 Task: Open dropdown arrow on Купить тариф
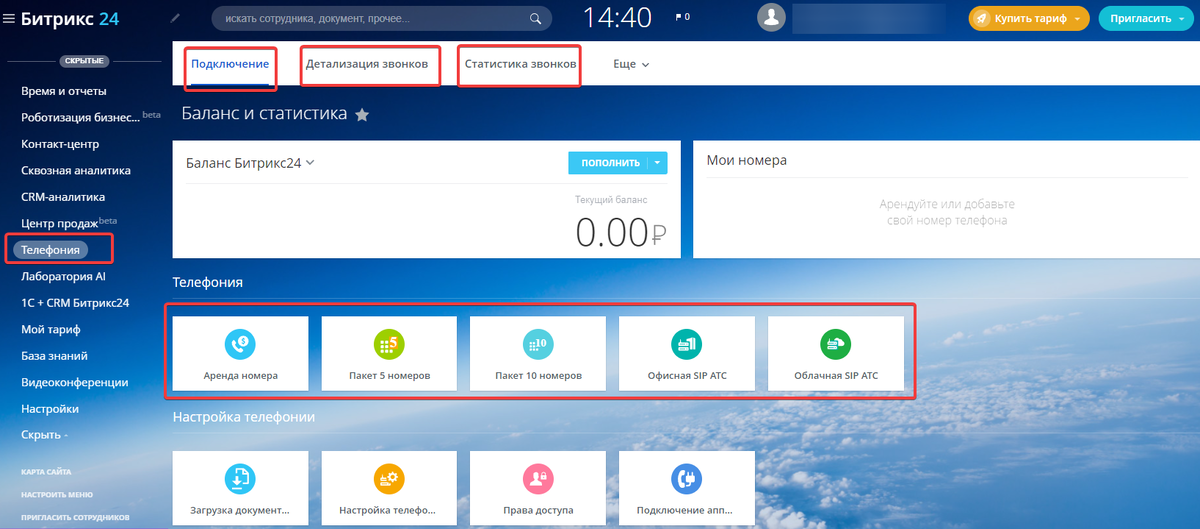click(x=1077, y=18)
